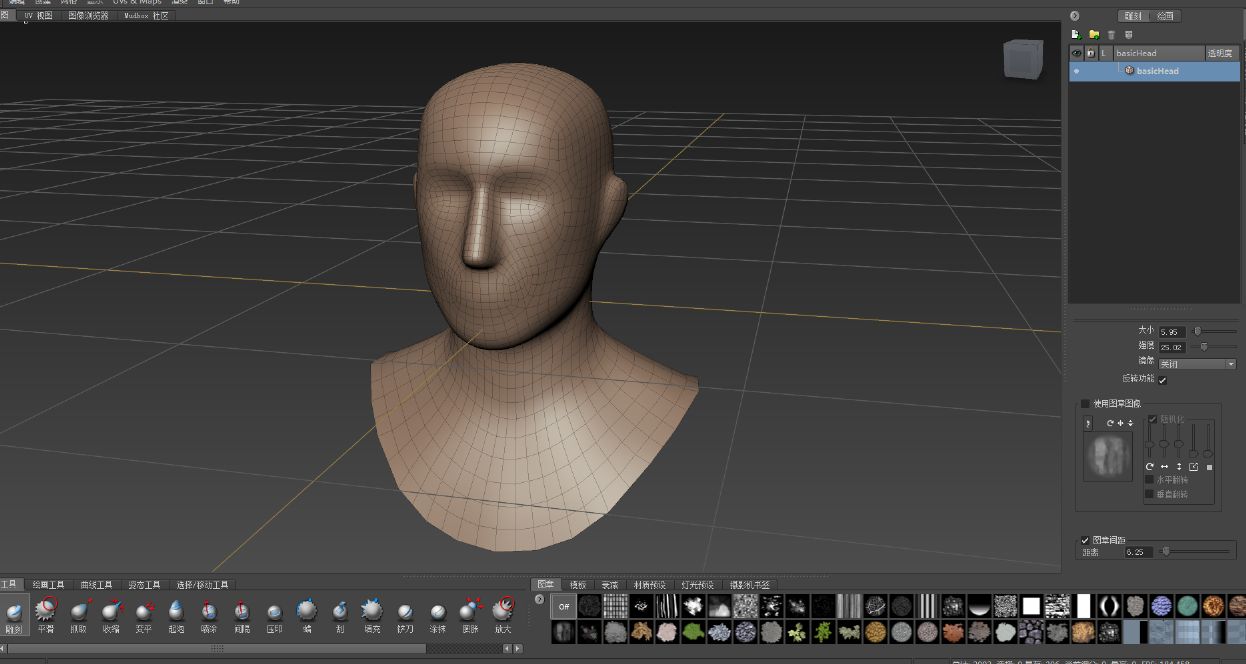This screenshot has width=1246, height=664.
Task: Toggle the lock column header in layers
Action: point(1091,53)
